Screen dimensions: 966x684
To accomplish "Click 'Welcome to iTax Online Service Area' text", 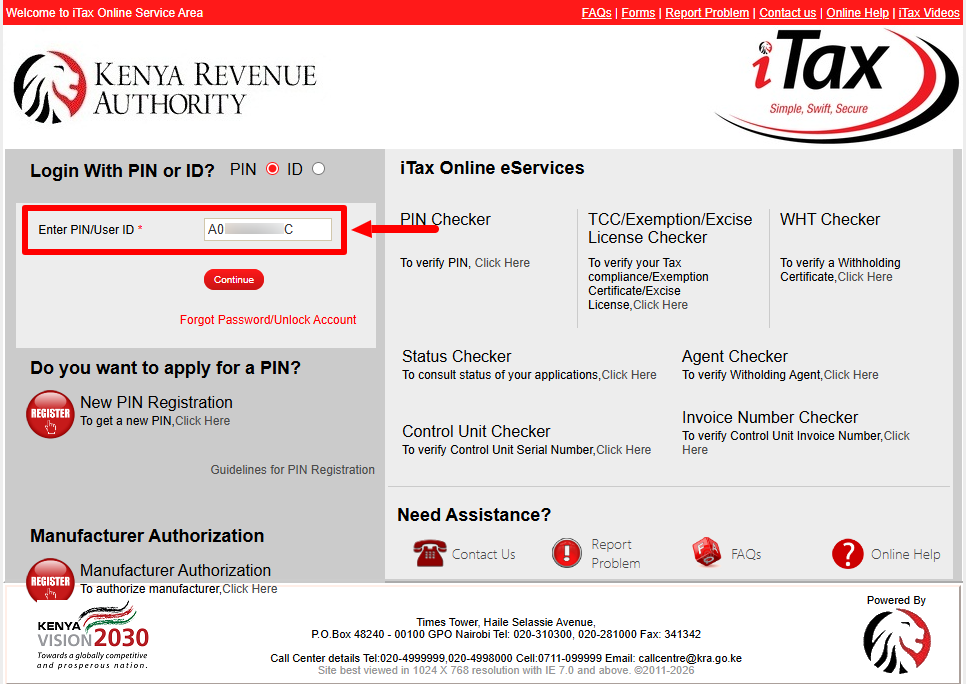I will click(x=105, y=13).
